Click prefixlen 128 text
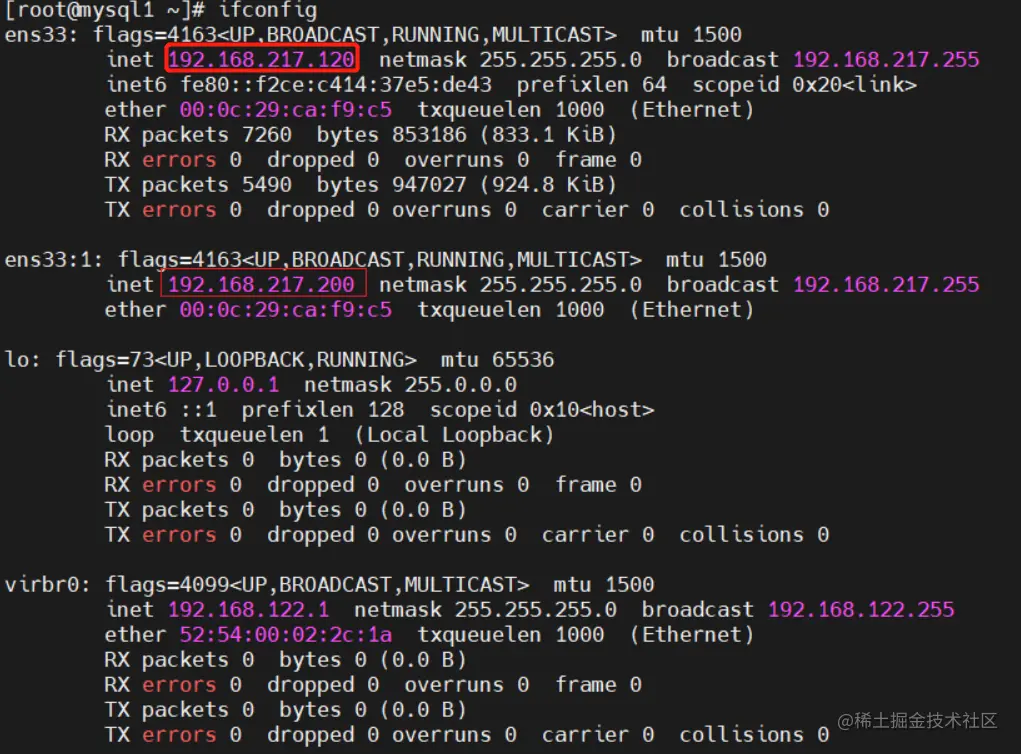This screenshot has height=754, width=1021. tap(323, 410)
